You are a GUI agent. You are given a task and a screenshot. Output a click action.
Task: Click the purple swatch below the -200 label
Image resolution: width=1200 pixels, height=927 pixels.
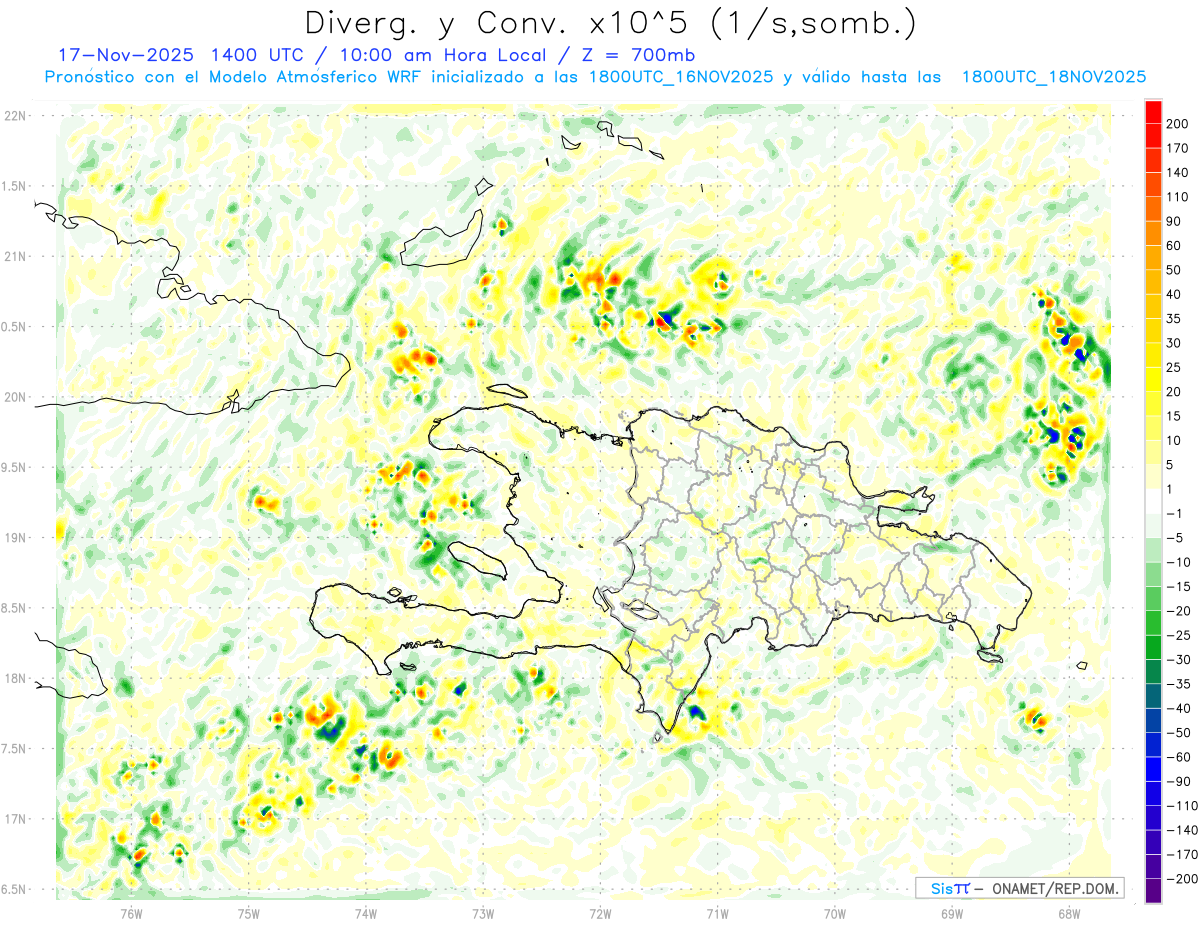1153,890
